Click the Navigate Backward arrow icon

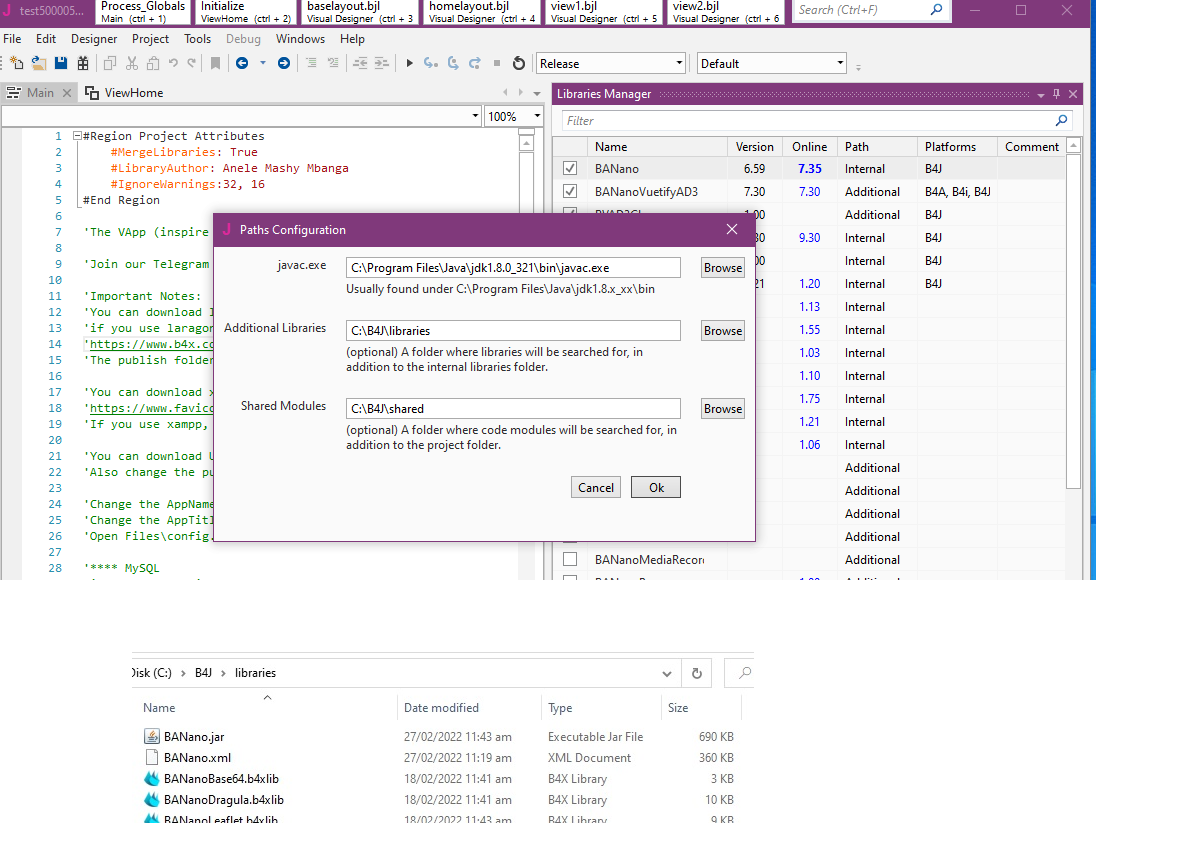(242, 63)
